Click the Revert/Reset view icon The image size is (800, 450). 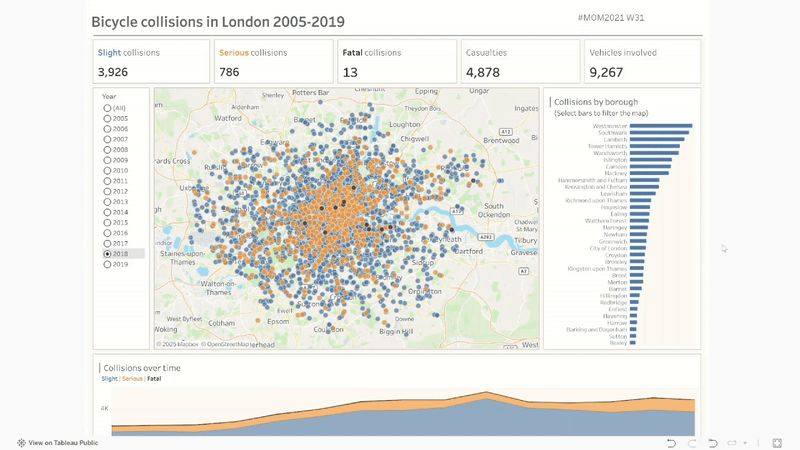point(713,443)
